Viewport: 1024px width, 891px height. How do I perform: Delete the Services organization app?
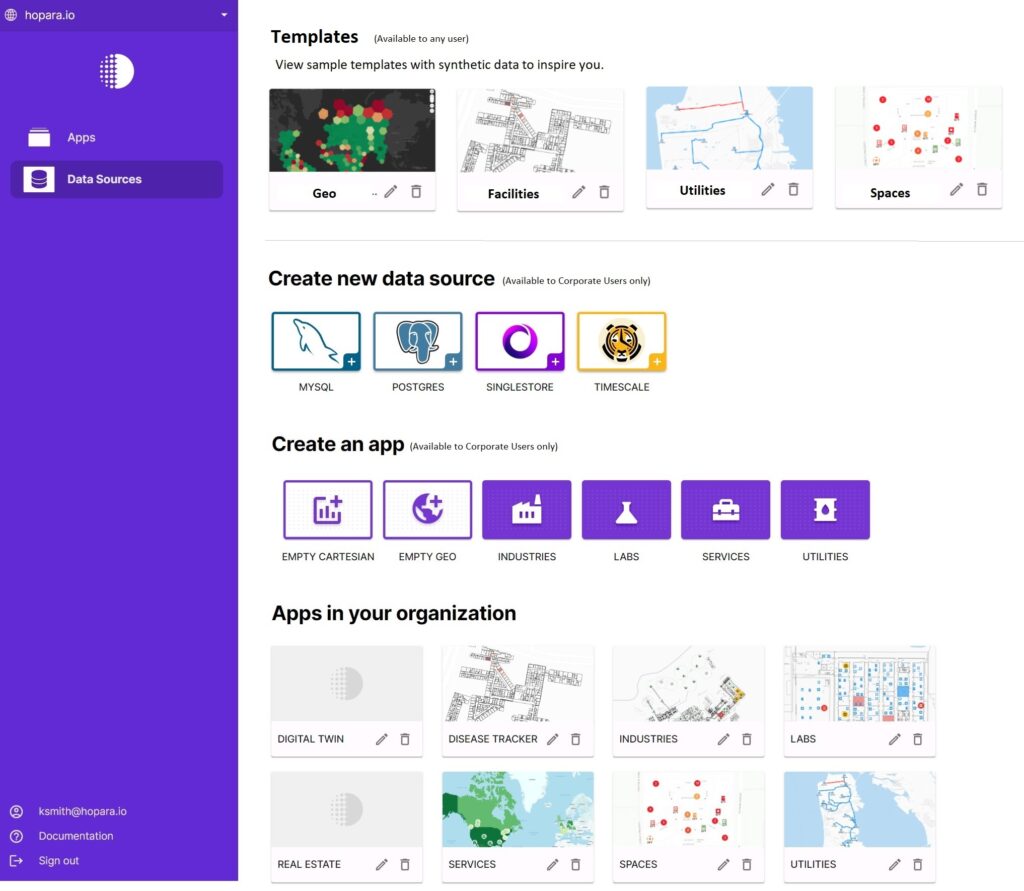pos(575,864)
